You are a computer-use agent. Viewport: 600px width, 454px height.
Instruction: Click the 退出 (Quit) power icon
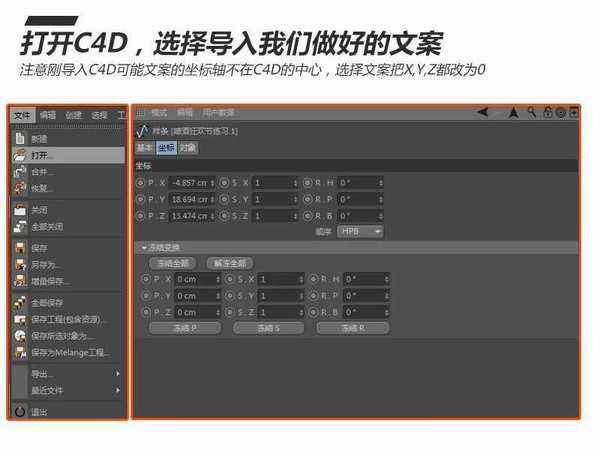20,411
